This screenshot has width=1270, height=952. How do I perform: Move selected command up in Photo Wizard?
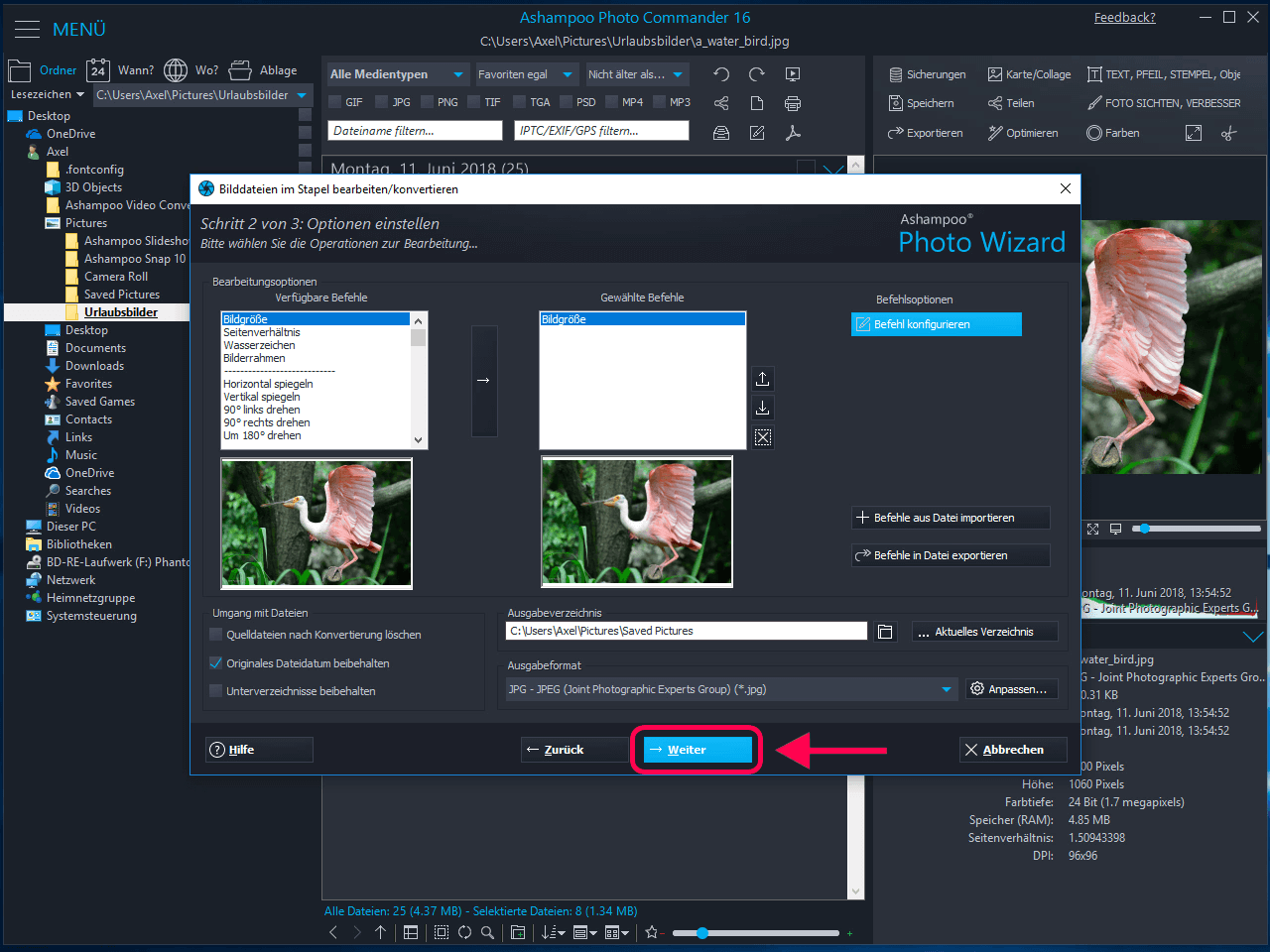pyautogui.click(x=762, y=379)
